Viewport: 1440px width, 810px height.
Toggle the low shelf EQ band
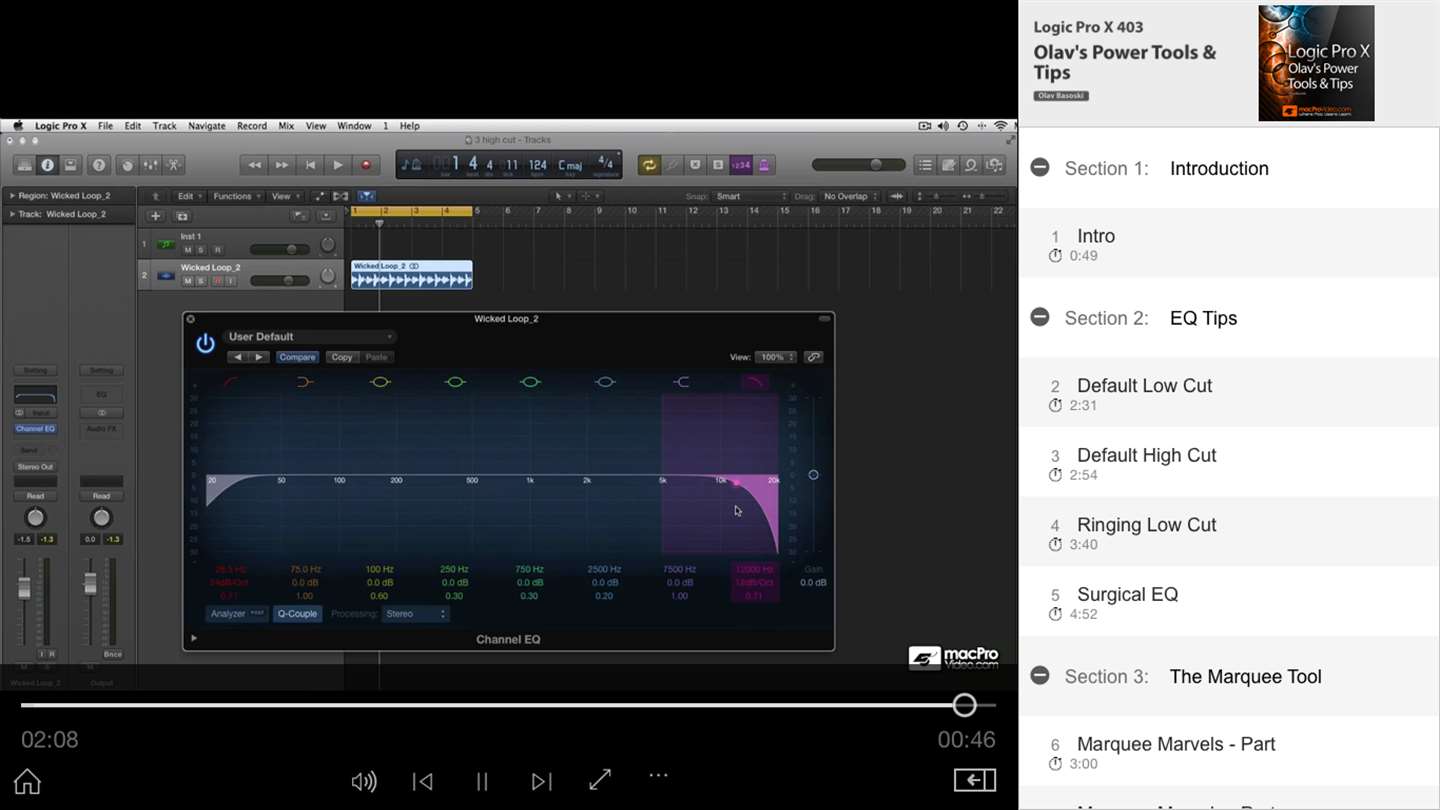pos(305,381)
